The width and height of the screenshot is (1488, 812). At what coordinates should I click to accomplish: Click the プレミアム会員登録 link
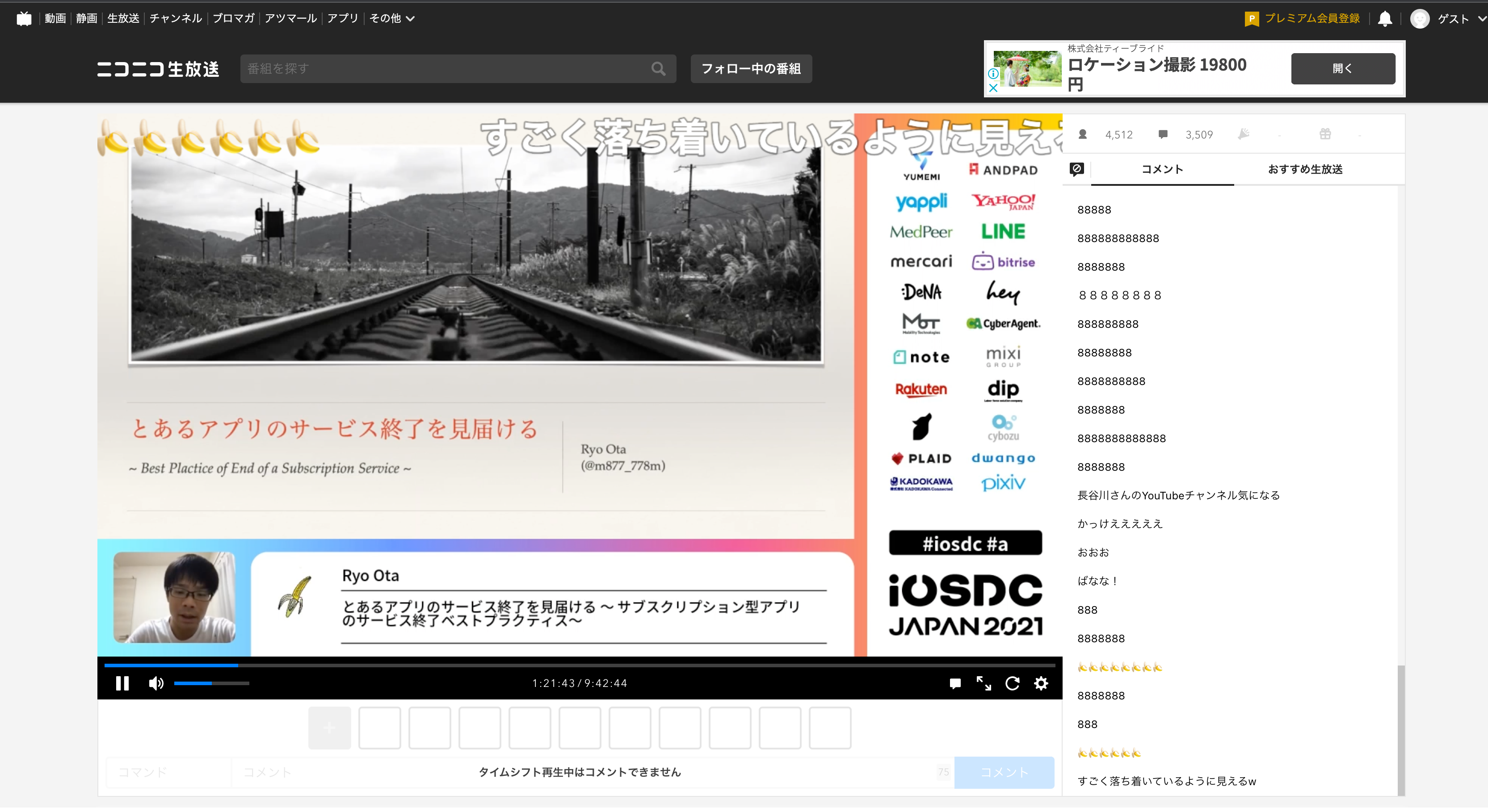(1311, 18)
